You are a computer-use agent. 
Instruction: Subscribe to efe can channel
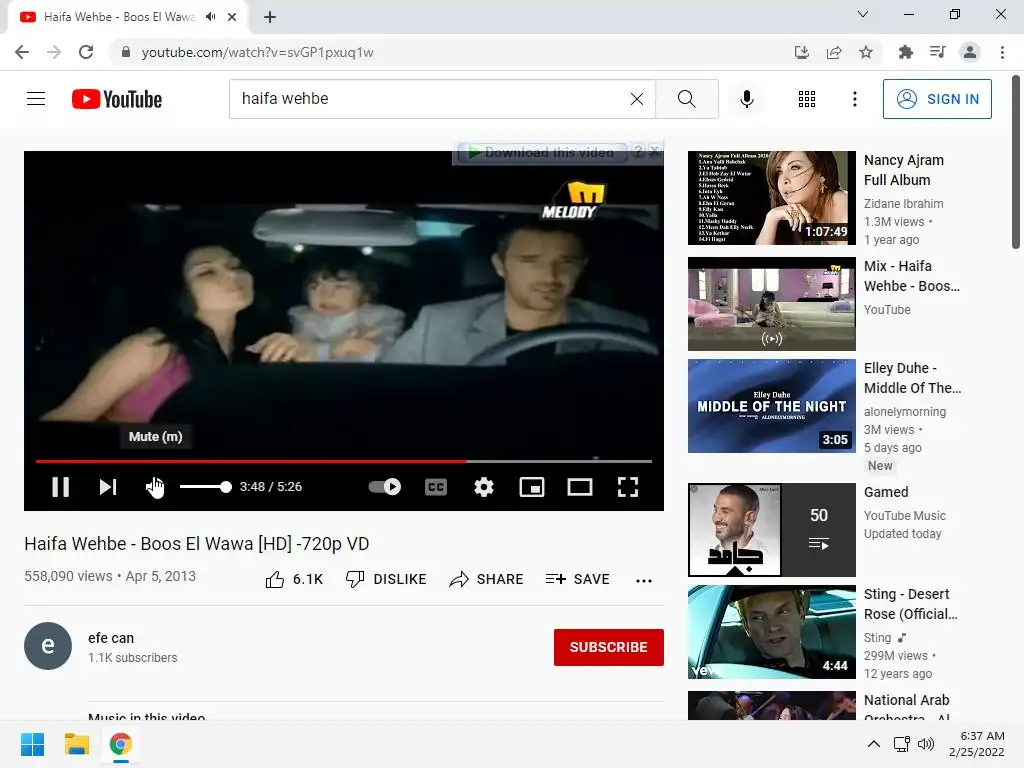(x=609, y=647)
